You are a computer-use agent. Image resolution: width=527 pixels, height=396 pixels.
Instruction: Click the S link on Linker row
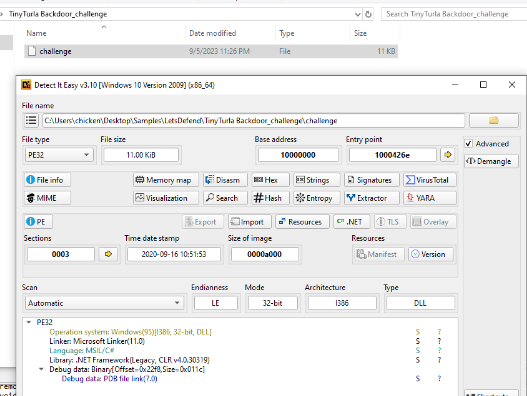pos(418,341)
